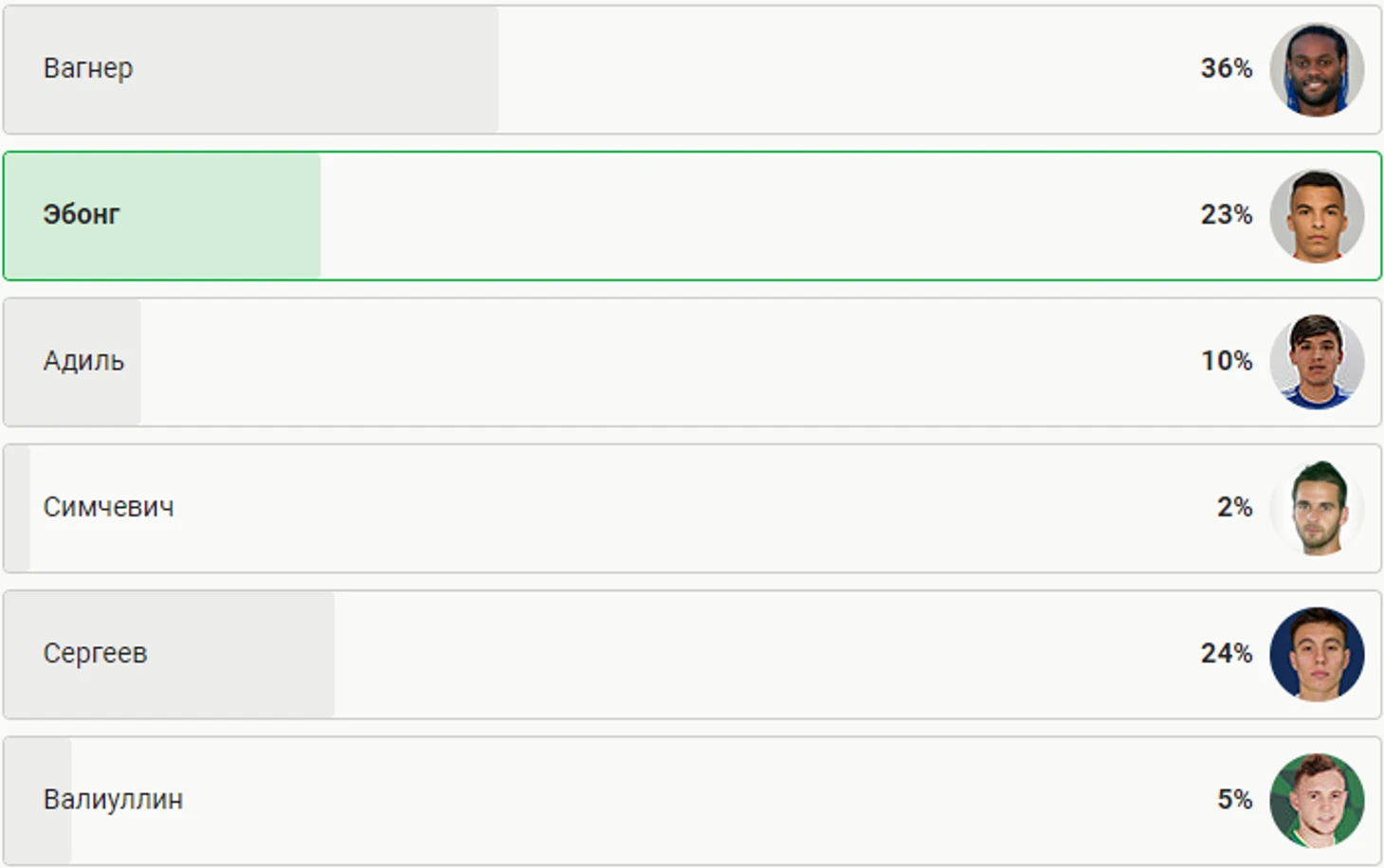Click the 5% value for Валиуллин
The image size is (1384, 868).
point(1234,799)
